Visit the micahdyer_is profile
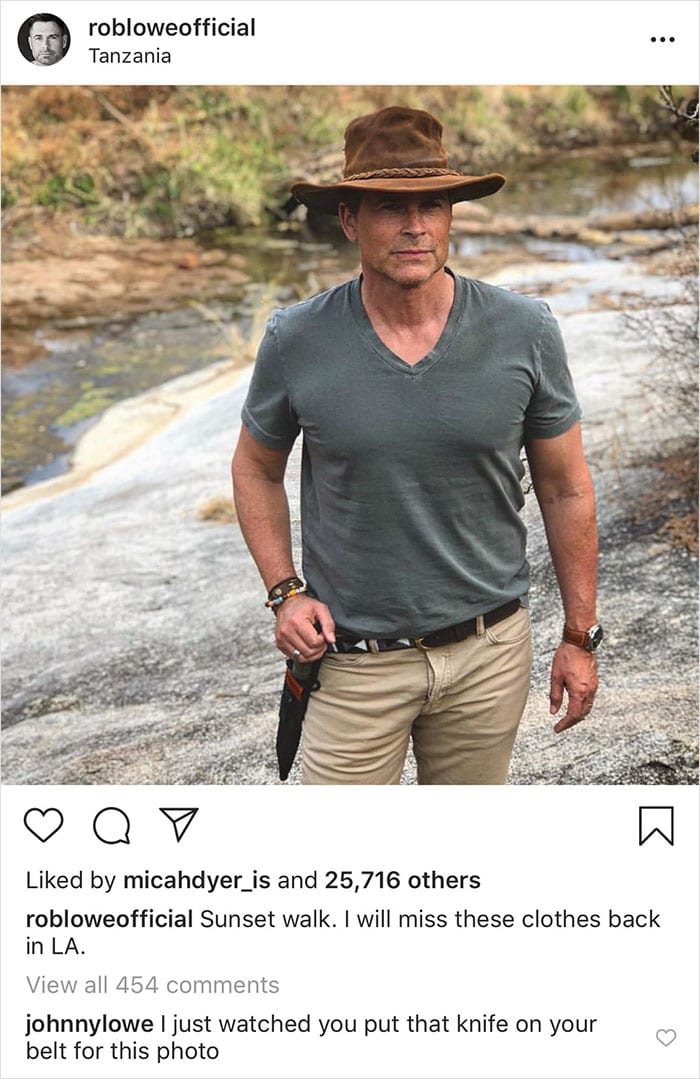Screen dimensions: 700x1079 tap(196, 881)
